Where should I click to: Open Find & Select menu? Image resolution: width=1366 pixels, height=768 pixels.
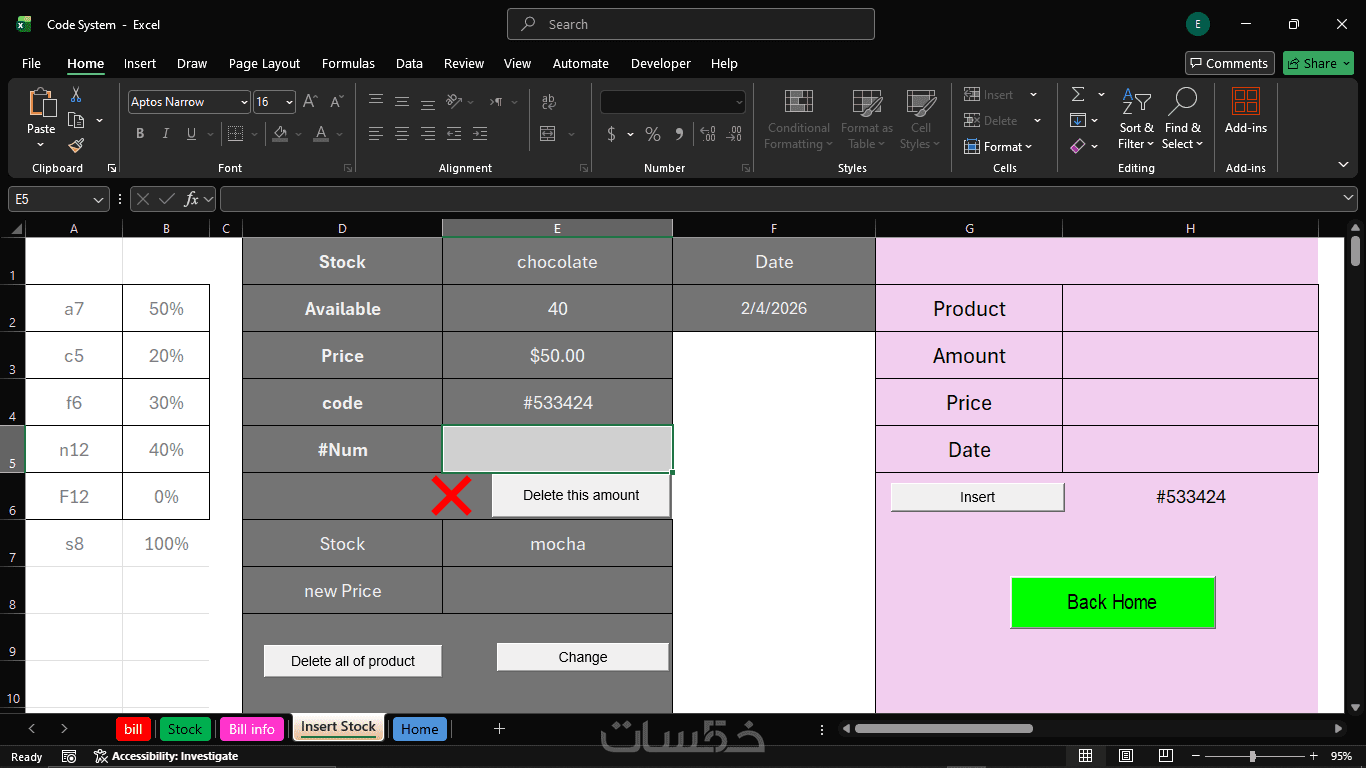[1182, 119]
